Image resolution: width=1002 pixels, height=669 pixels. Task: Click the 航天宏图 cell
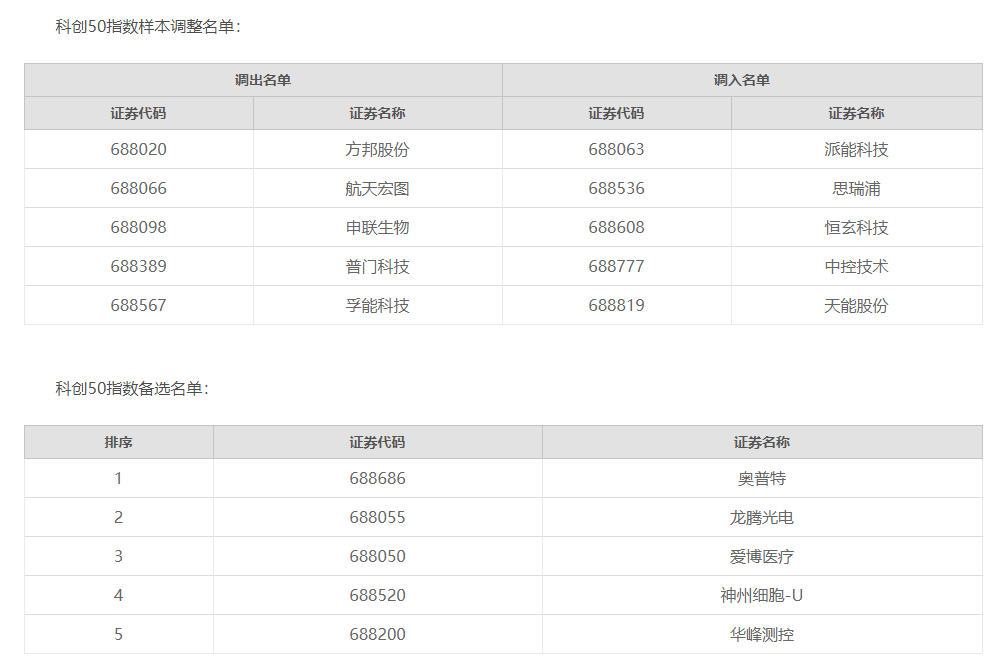pyautogui.click(x=377, y=188)
